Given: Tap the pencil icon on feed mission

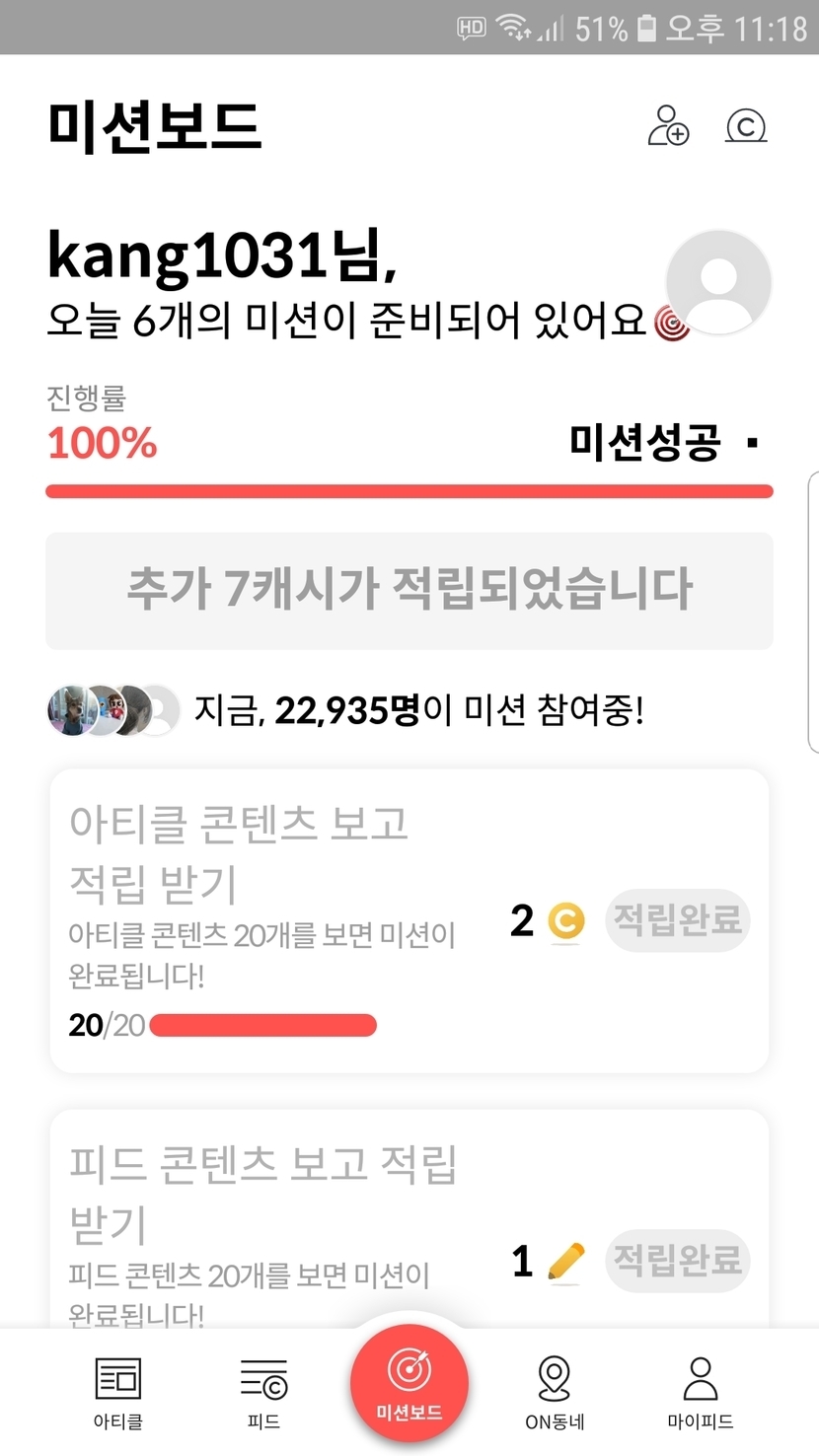Looking at the screenshot, I should click(565, 1261).
